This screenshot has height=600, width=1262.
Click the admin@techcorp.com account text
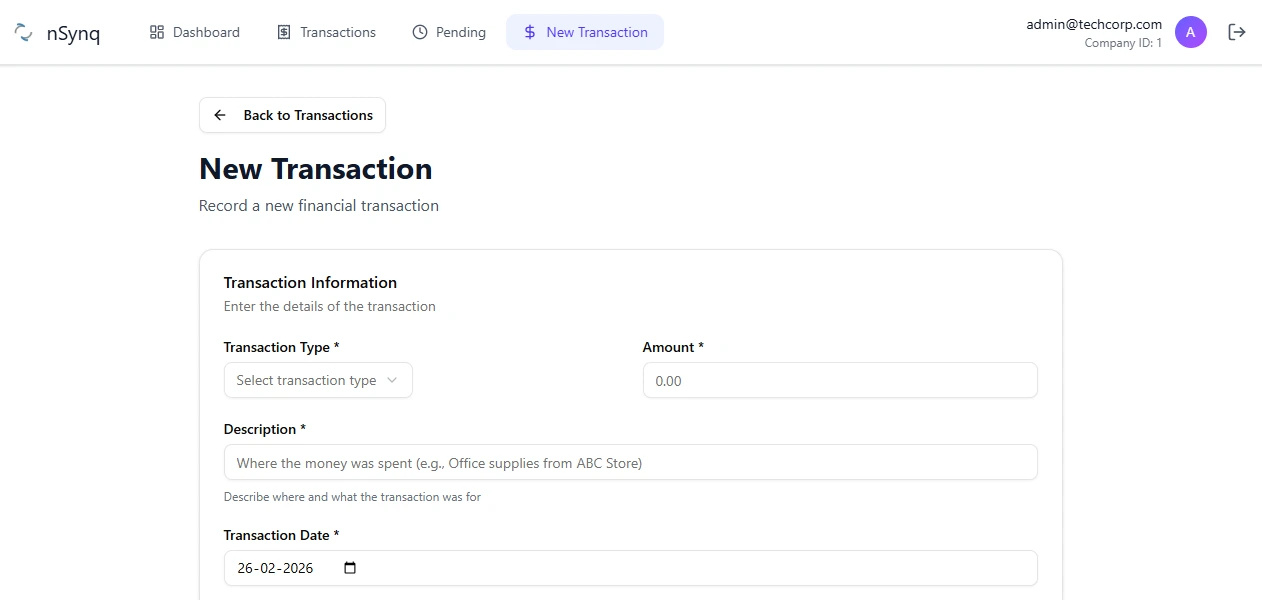tap(1093, 23)
